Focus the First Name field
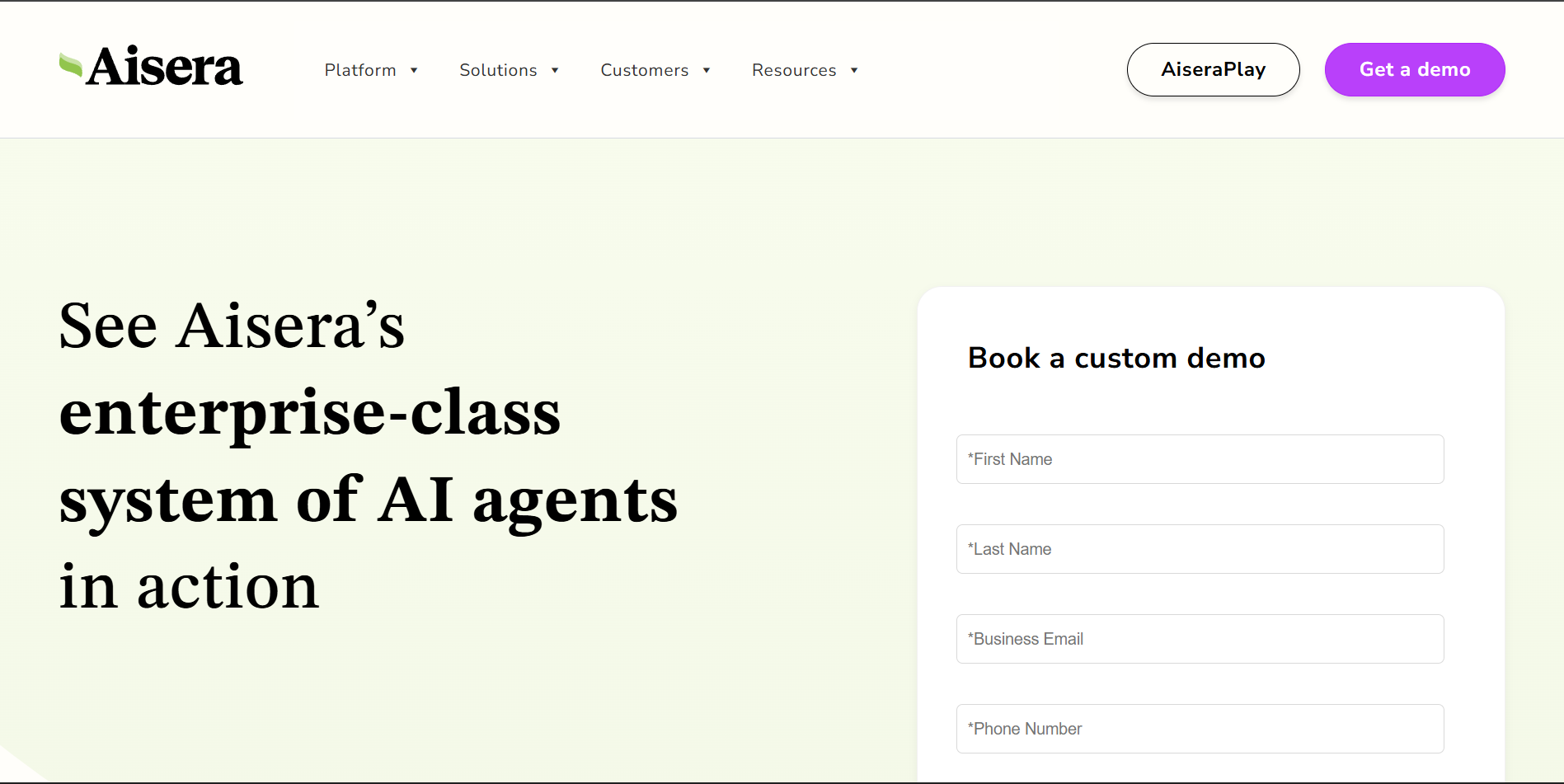Image resolution: width=1564 pixels, height=784 pixels. (x=1200, y=459)
